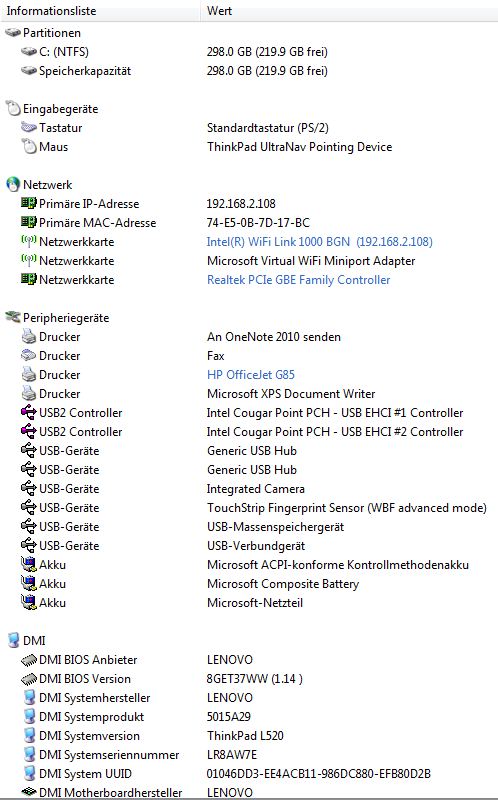
Task: Click the keyboard icon beside Tastatur
Action: point(29,127)
